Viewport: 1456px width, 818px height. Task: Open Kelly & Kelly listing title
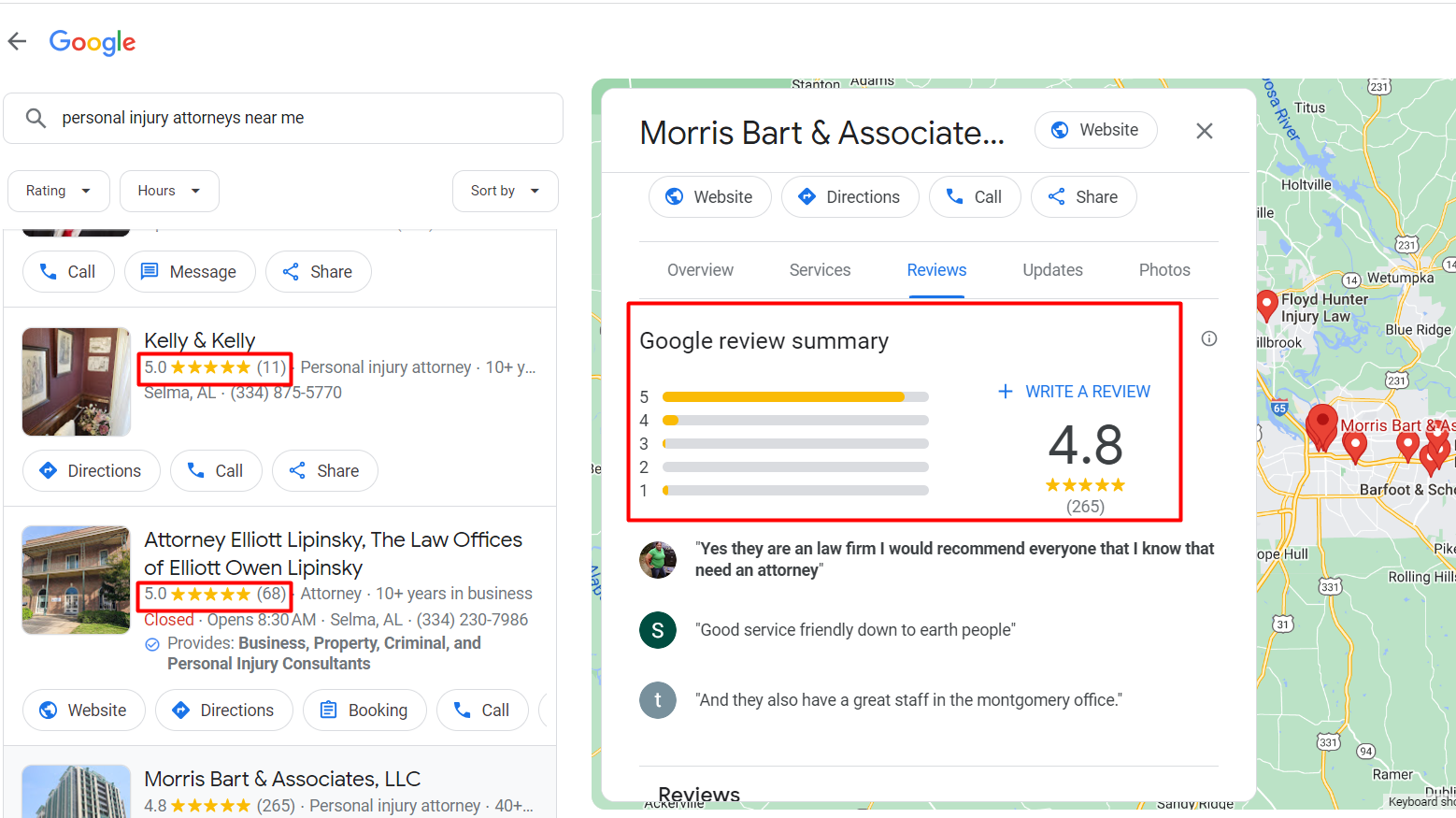pyautogui.click(x=200, y=340)
